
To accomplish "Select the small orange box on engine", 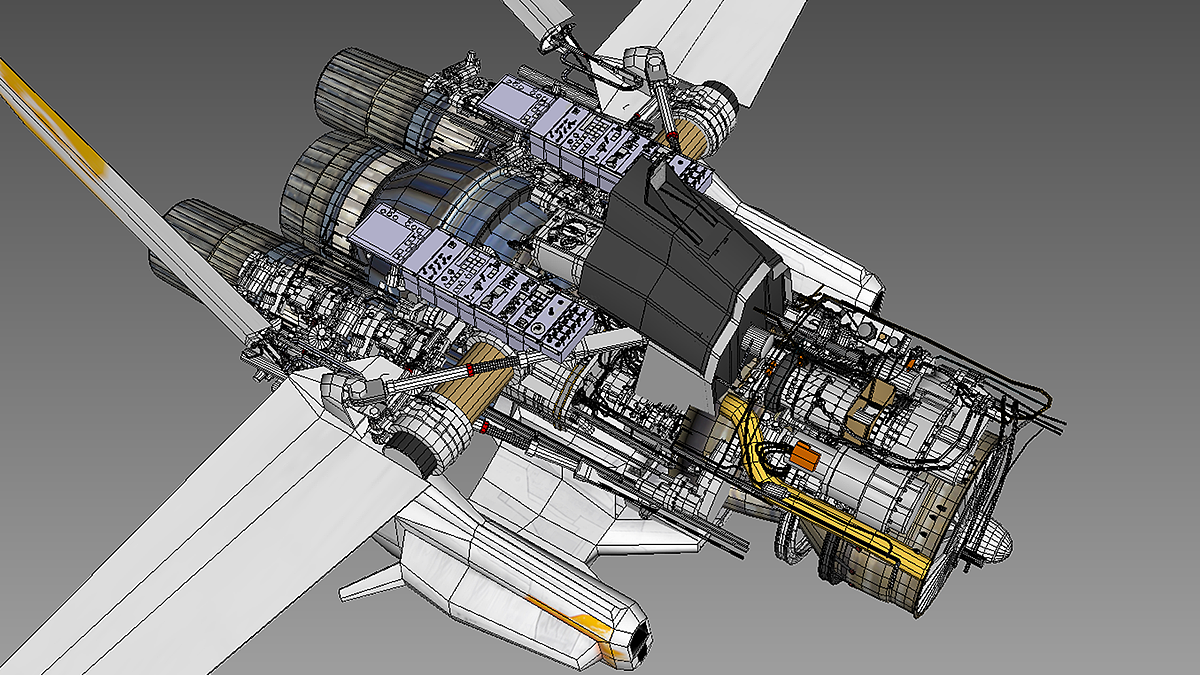I will 805,458.
